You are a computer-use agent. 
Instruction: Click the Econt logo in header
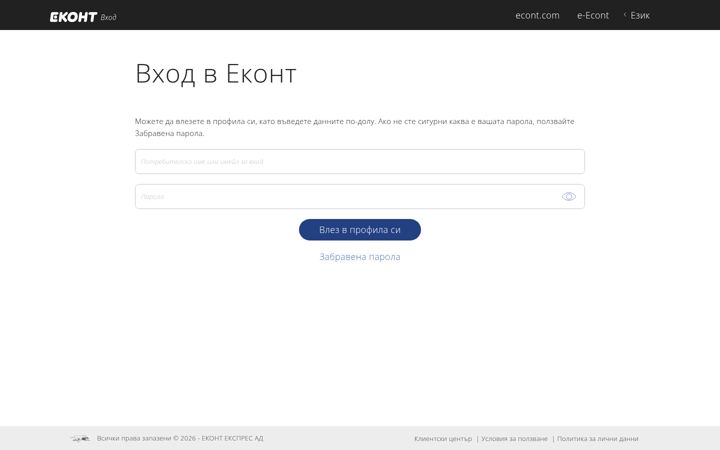tap(73, 17)
